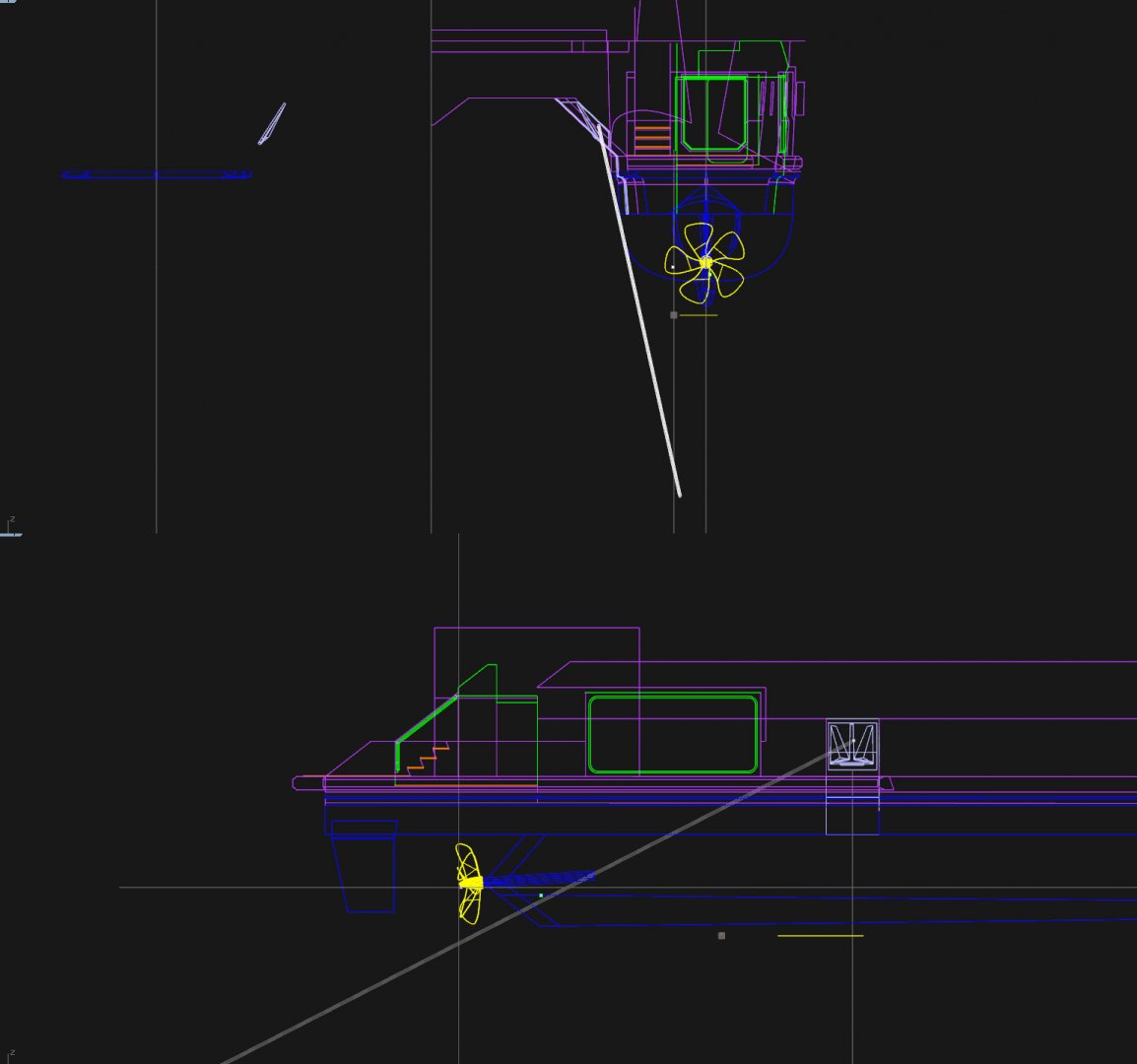This screenshot has height=1064, width=1137.
Task: Select the small lavender blade object
Action: point(272,124)
